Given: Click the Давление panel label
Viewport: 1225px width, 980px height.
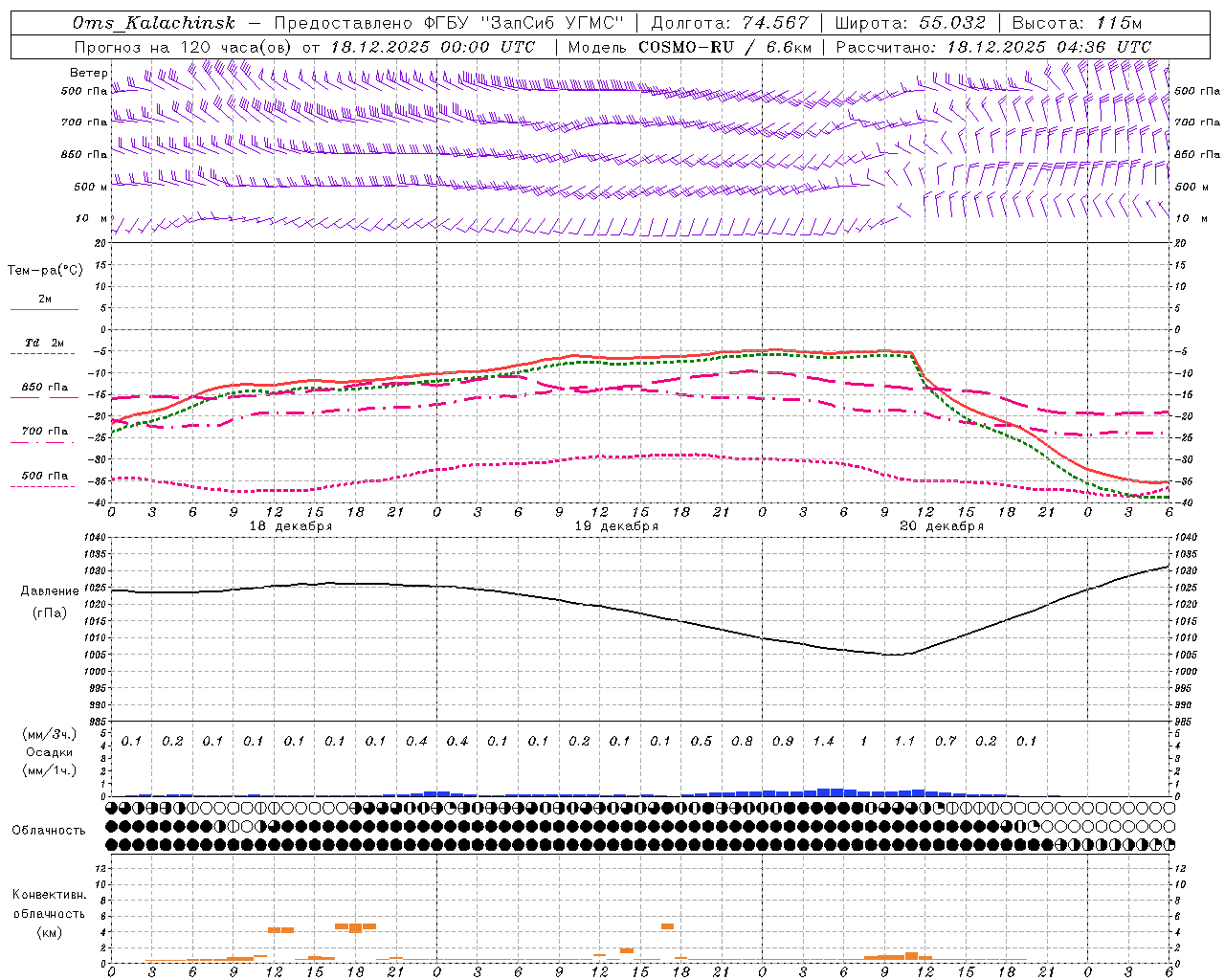Looking at the screenshot, I should [x=50, y=591].
